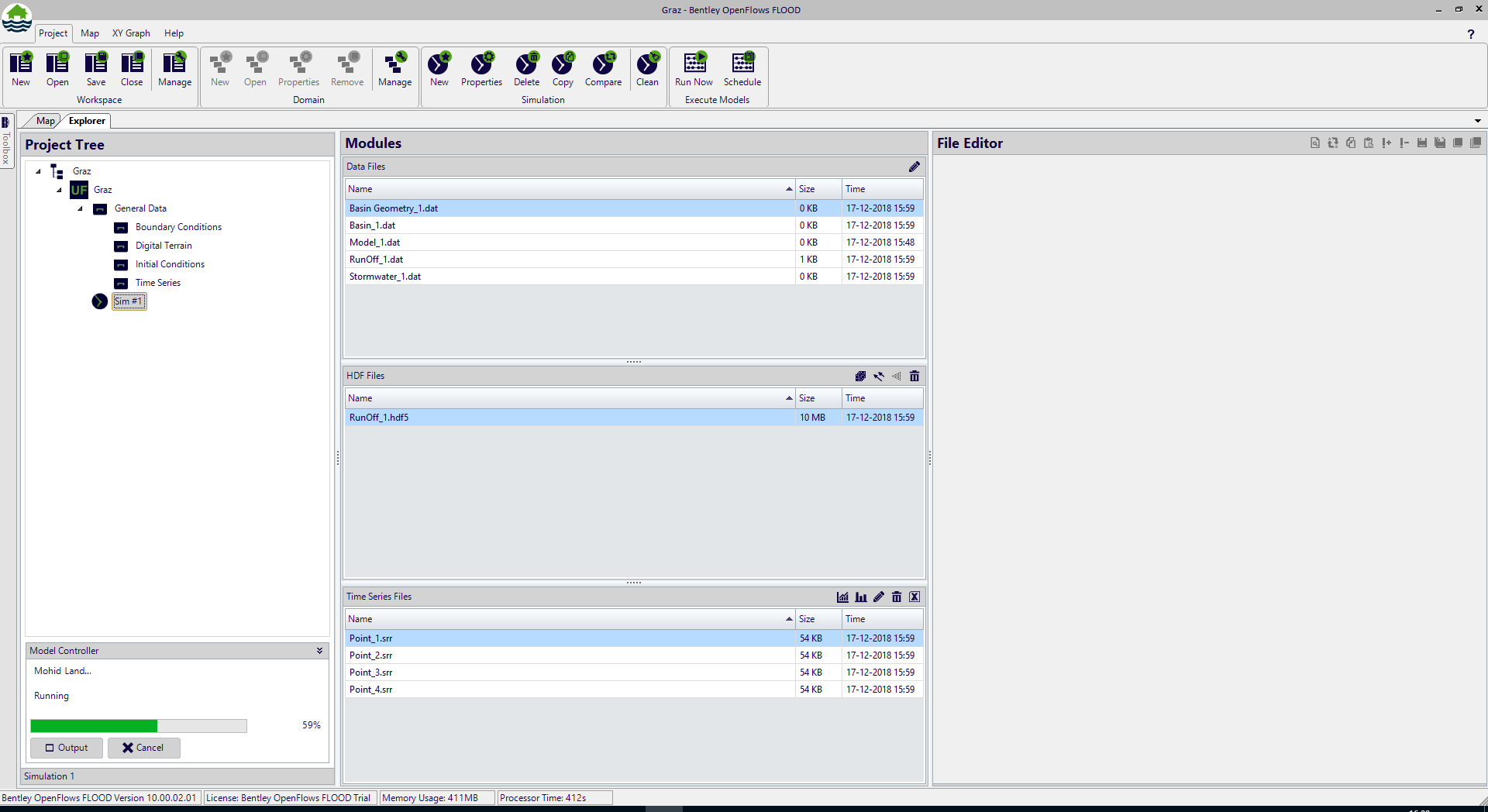Save the current workspace
Viewport: 1488px width, 812px height.
[x=96, y=69]
